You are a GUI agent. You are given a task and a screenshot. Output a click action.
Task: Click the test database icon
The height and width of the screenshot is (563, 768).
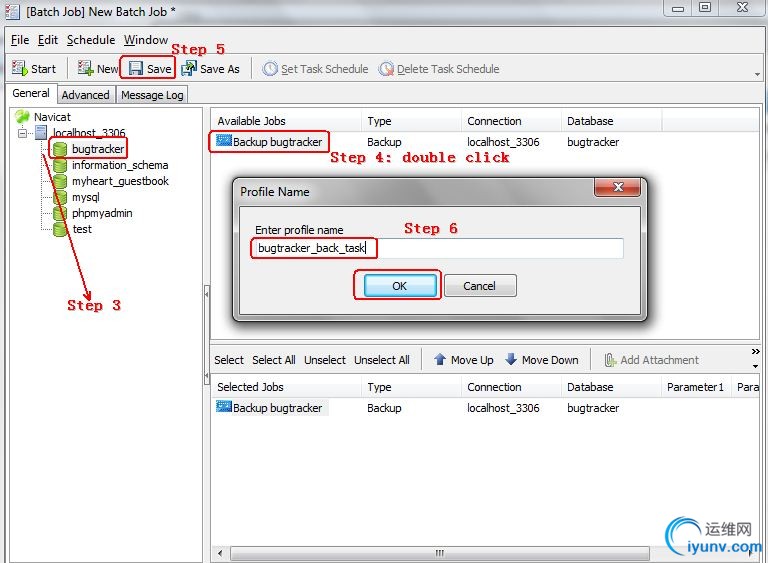point(60,229)
